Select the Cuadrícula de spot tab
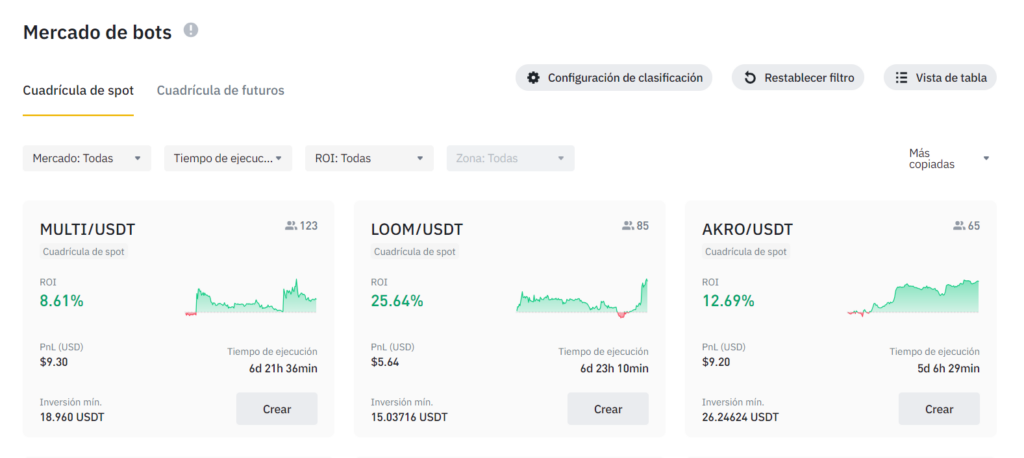This screenshot has height=458, width=1024. (x=78, y=91)
